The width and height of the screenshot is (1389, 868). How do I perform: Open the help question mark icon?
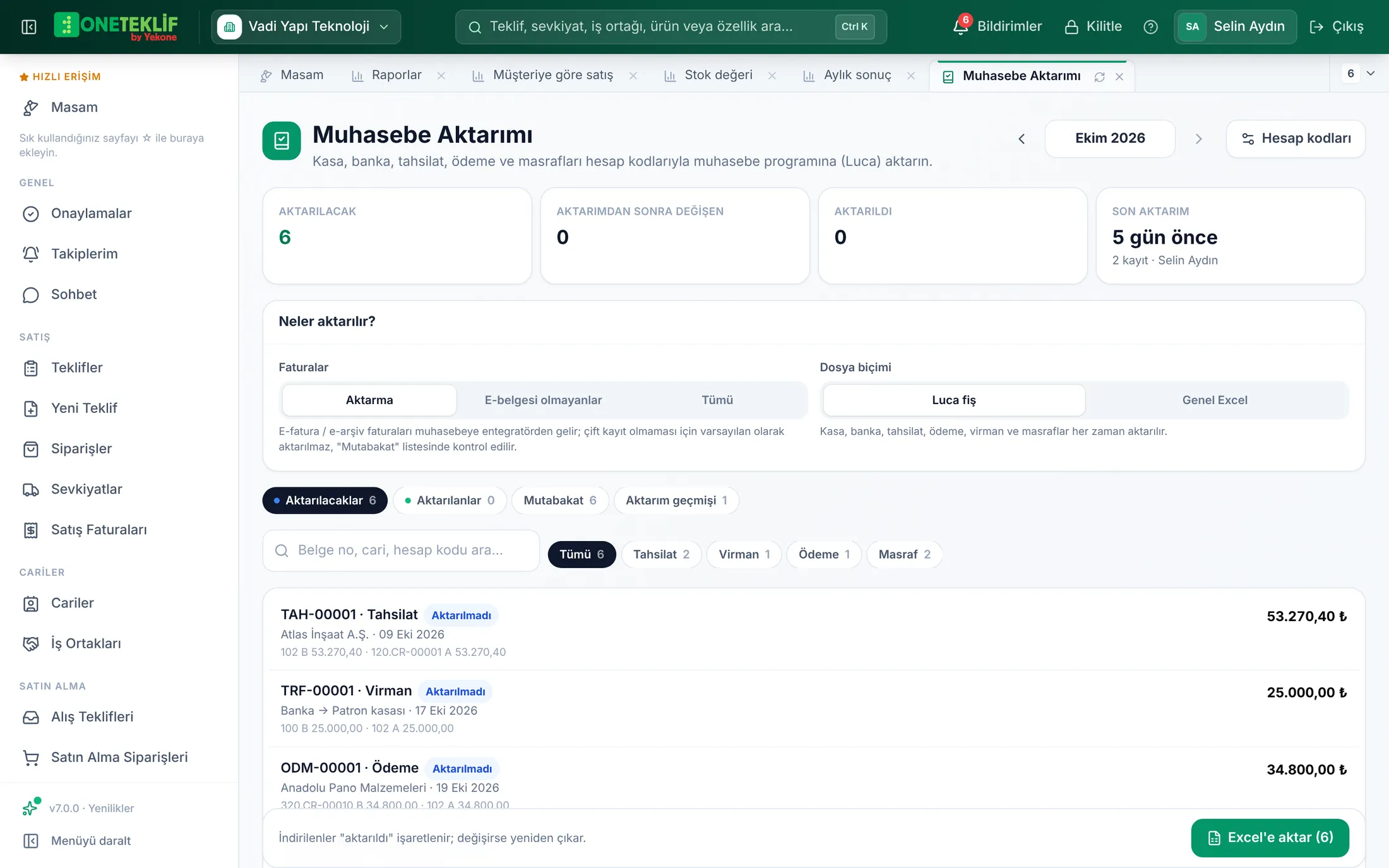pos(1150,27)
